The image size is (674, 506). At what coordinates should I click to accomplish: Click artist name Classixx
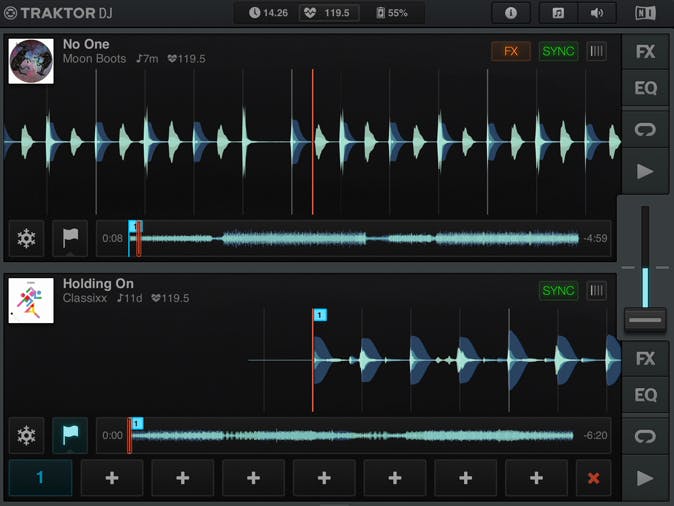(85, 298)
